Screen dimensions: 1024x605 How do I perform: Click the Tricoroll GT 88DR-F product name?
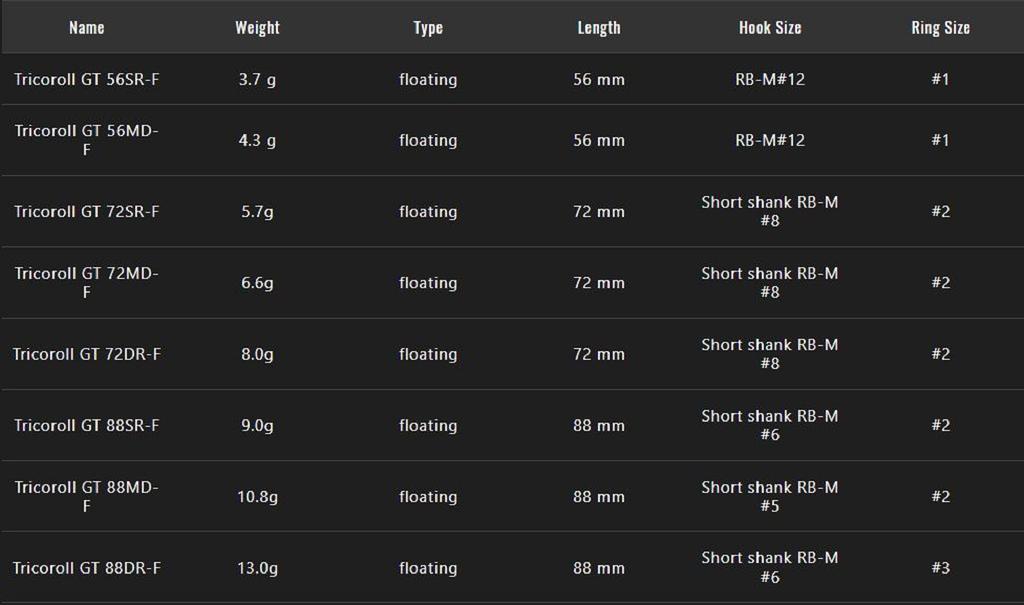point(87,568)
